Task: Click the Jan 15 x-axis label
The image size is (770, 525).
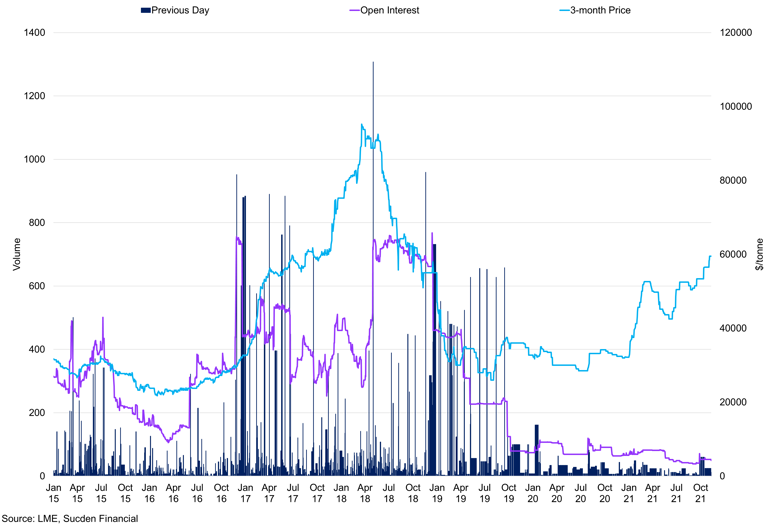Action: coord(53,491)
